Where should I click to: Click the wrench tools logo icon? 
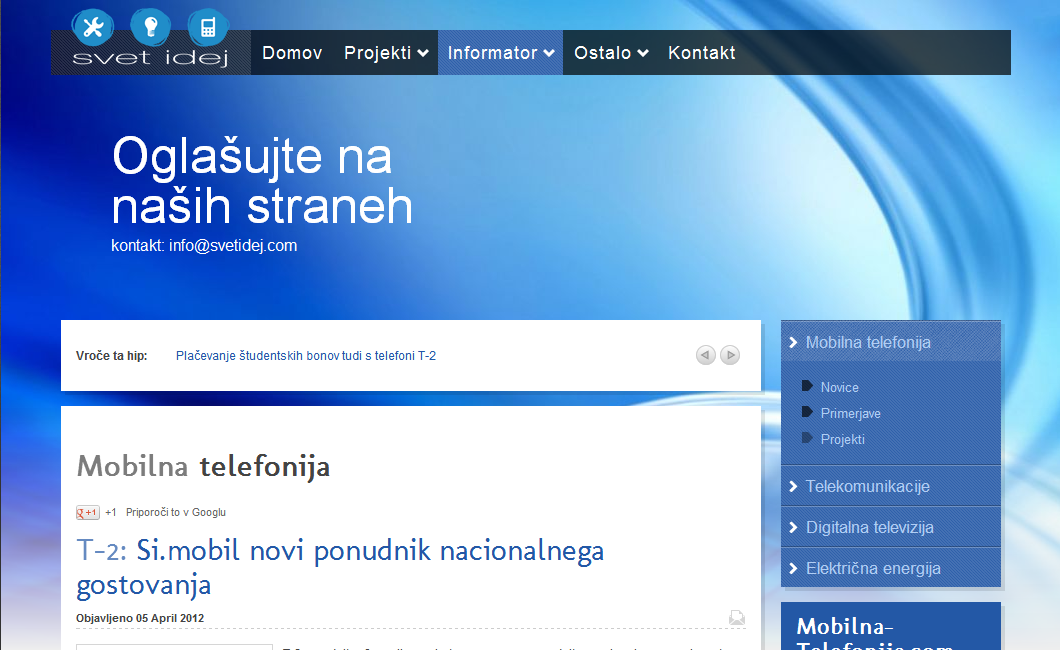[x=93, y=28]
